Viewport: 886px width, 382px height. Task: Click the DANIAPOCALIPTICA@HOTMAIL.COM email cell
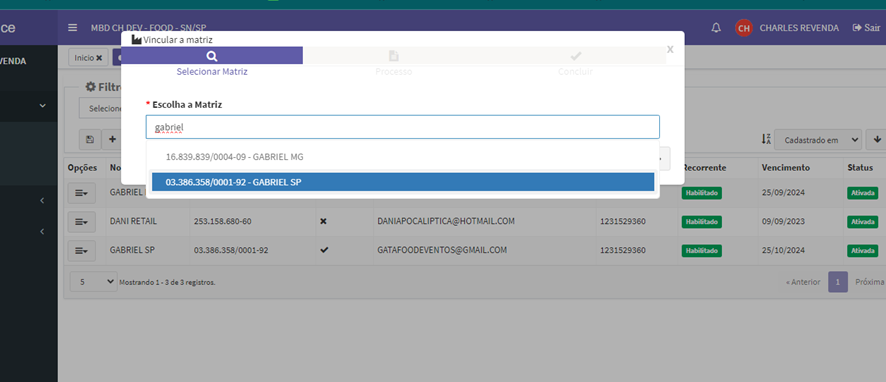click(446, 221)
